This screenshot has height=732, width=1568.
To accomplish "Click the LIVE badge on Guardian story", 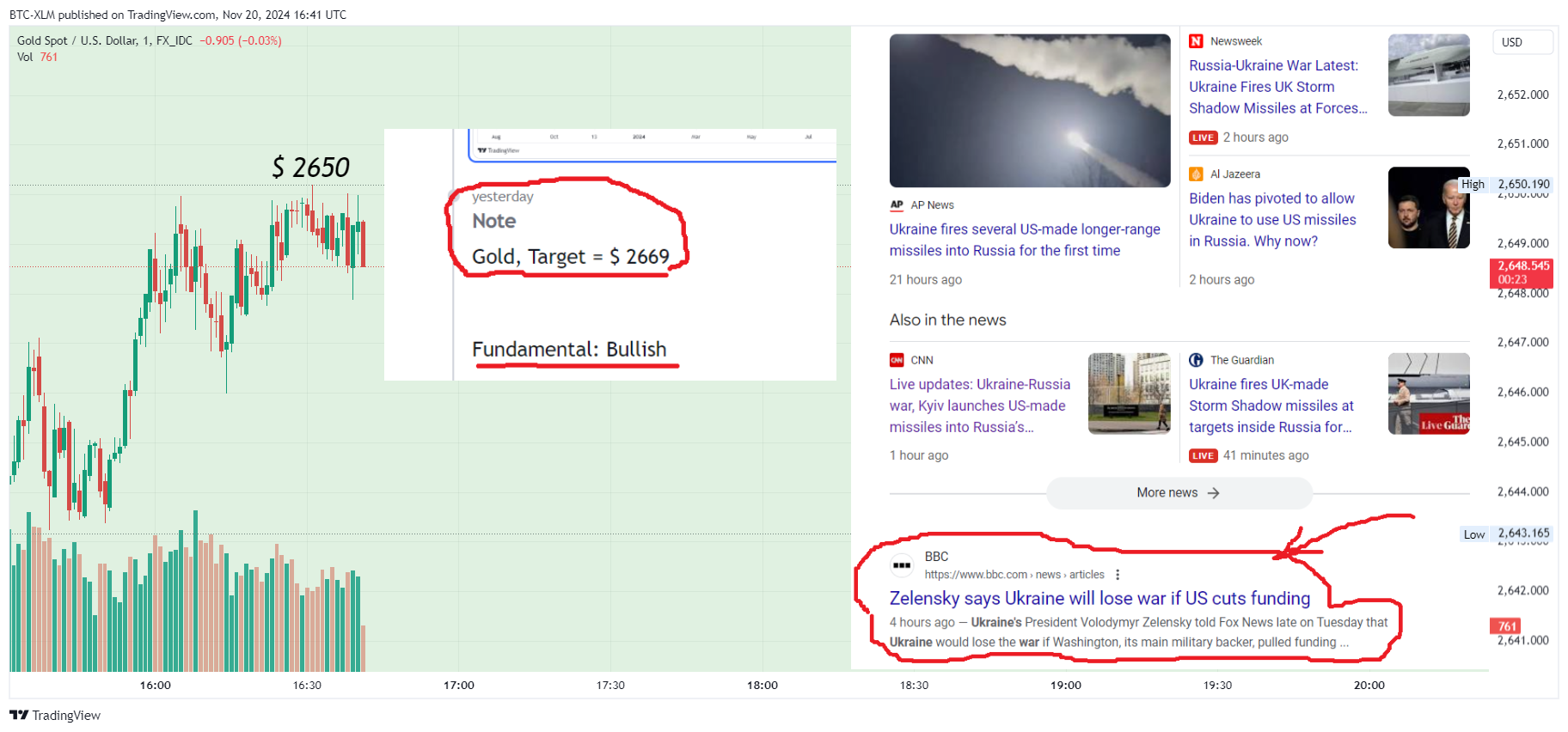I will pyautogui.click(x=1204, y=456).
